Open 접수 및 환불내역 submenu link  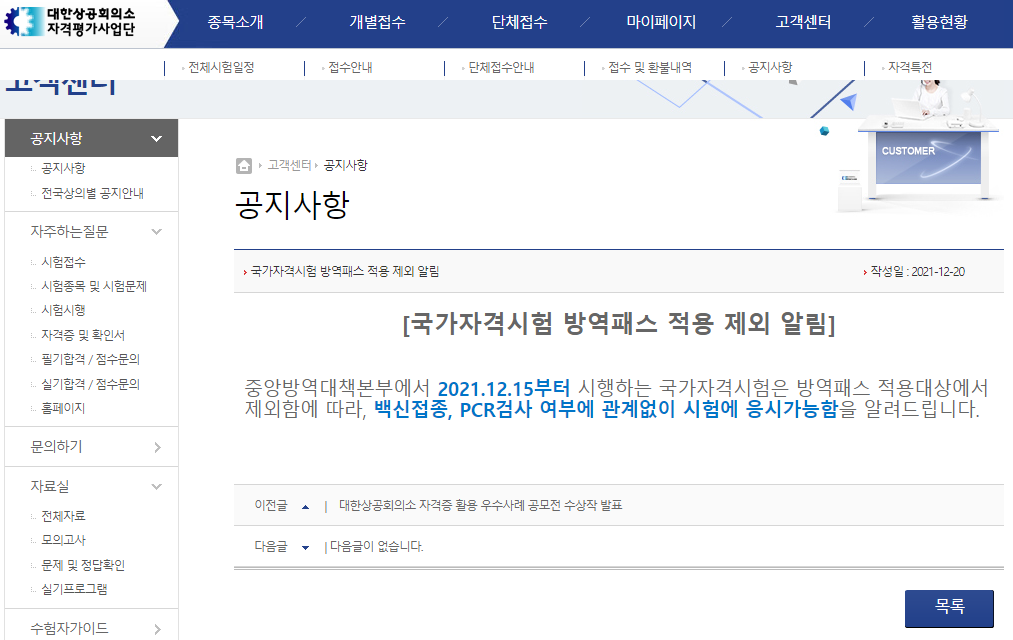click(650, 67)
